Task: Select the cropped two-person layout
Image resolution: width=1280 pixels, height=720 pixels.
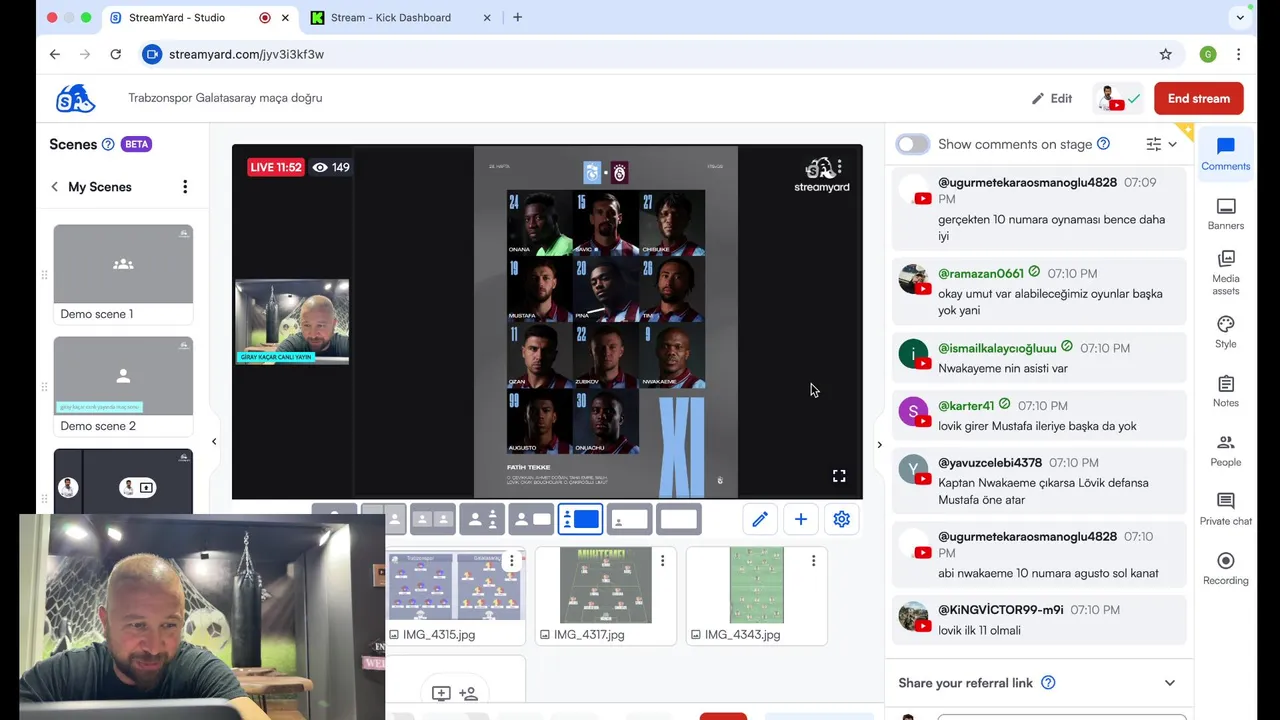Action: (x=384, y=519)
